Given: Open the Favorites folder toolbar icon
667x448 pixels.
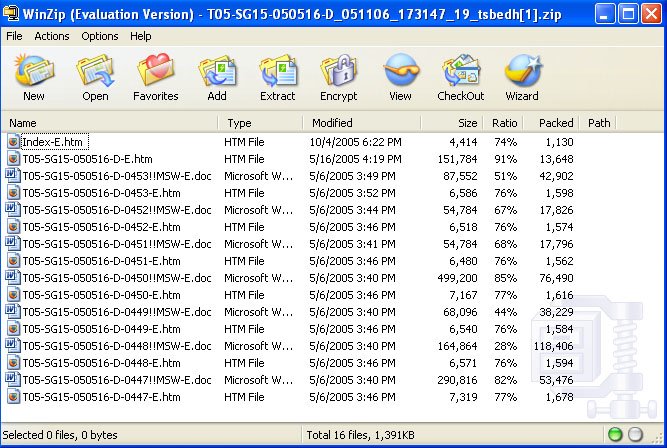Looking at the screenshot, I should (x=156, y=71).
